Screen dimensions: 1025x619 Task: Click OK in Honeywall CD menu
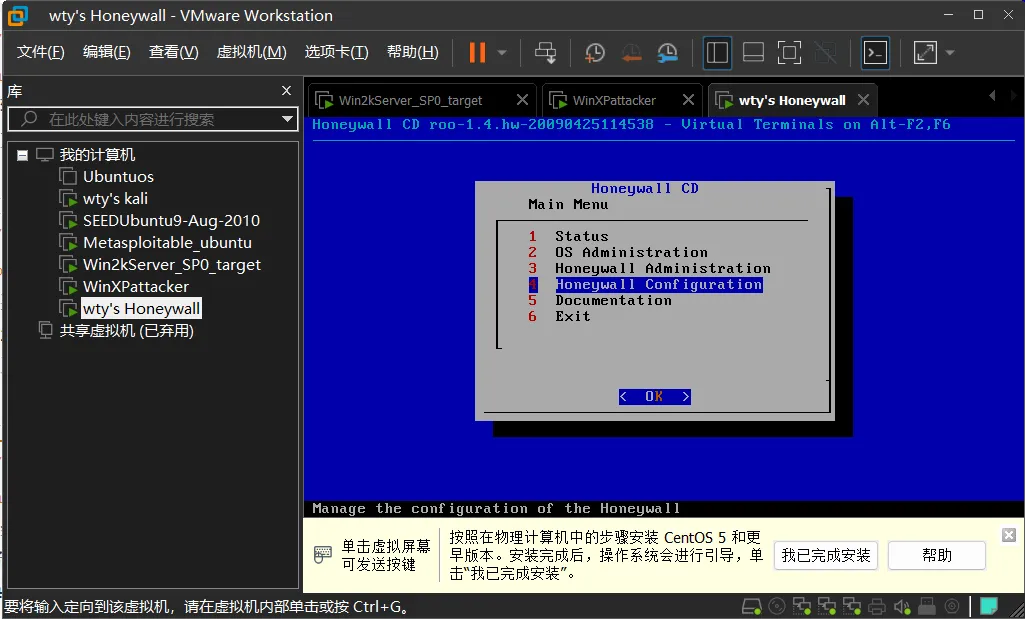[654, 397]
